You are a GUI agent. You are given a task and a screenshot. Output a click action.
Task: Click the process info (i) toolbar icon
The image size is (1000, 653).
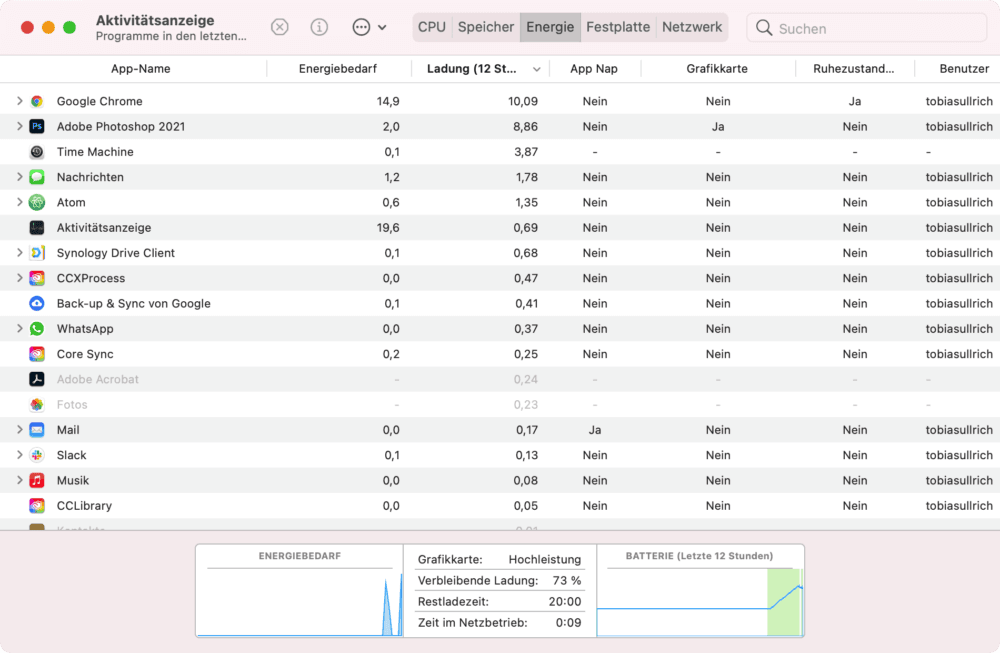[319, 27]
